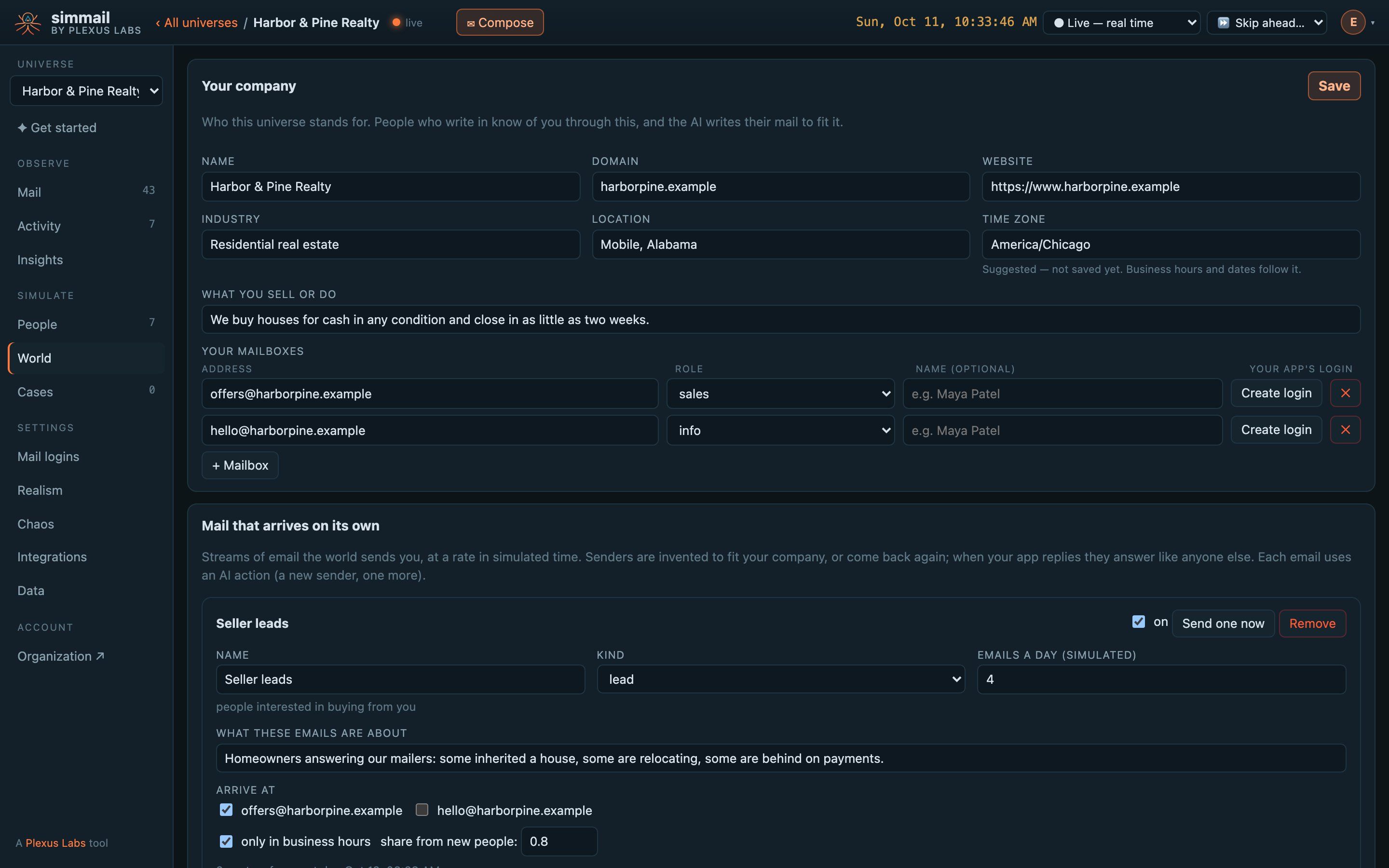Create login for offers@harborpine.example
Viewport: 1389px width, 868px height.
[1276, 393]
